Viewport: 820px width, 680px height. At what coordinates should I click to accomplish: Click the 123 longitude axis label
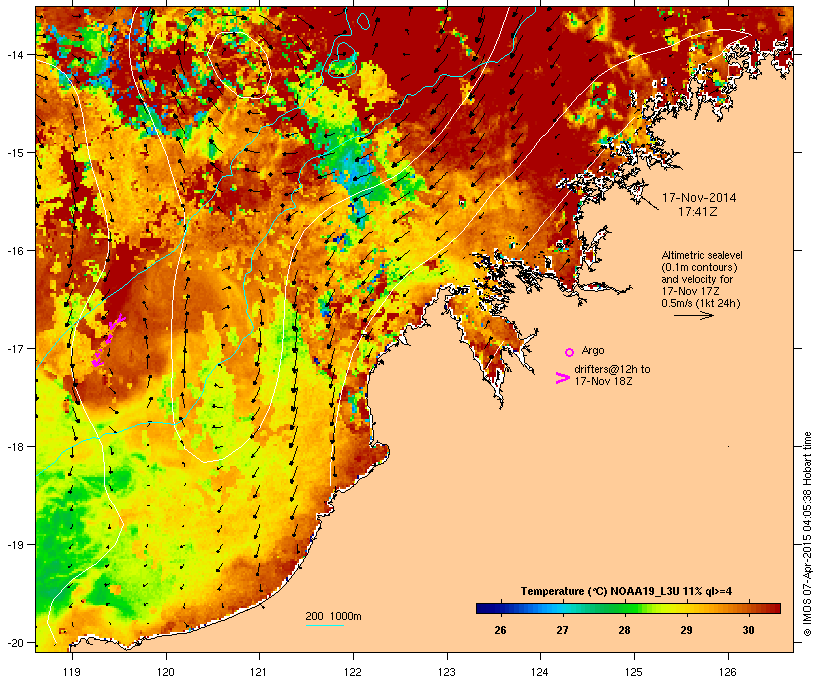(x=447, y=672)
